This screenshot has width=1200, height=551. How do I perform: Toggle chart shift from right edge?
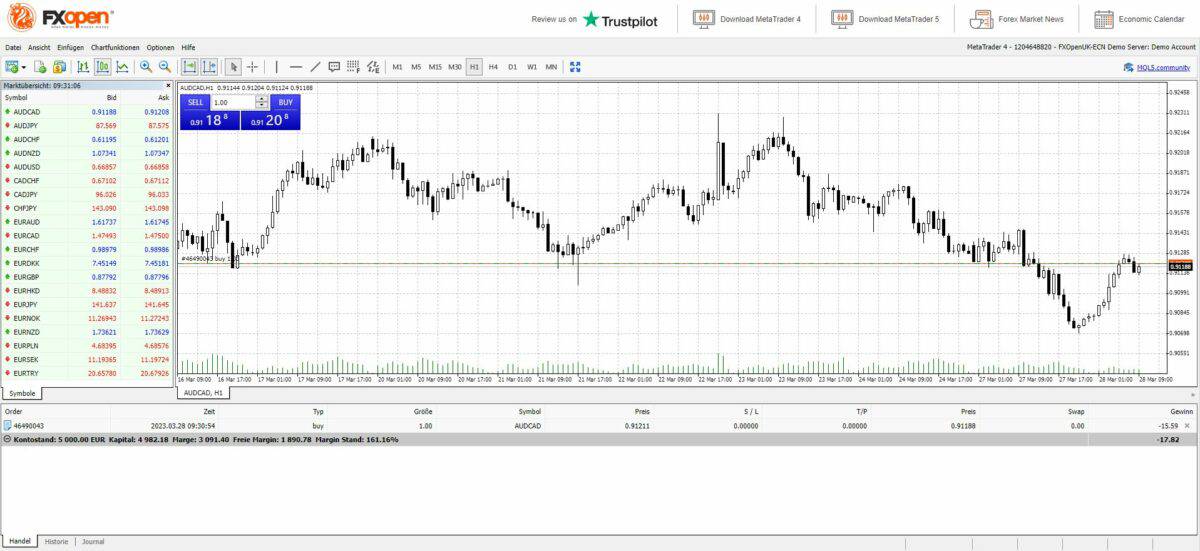[209, 67]
